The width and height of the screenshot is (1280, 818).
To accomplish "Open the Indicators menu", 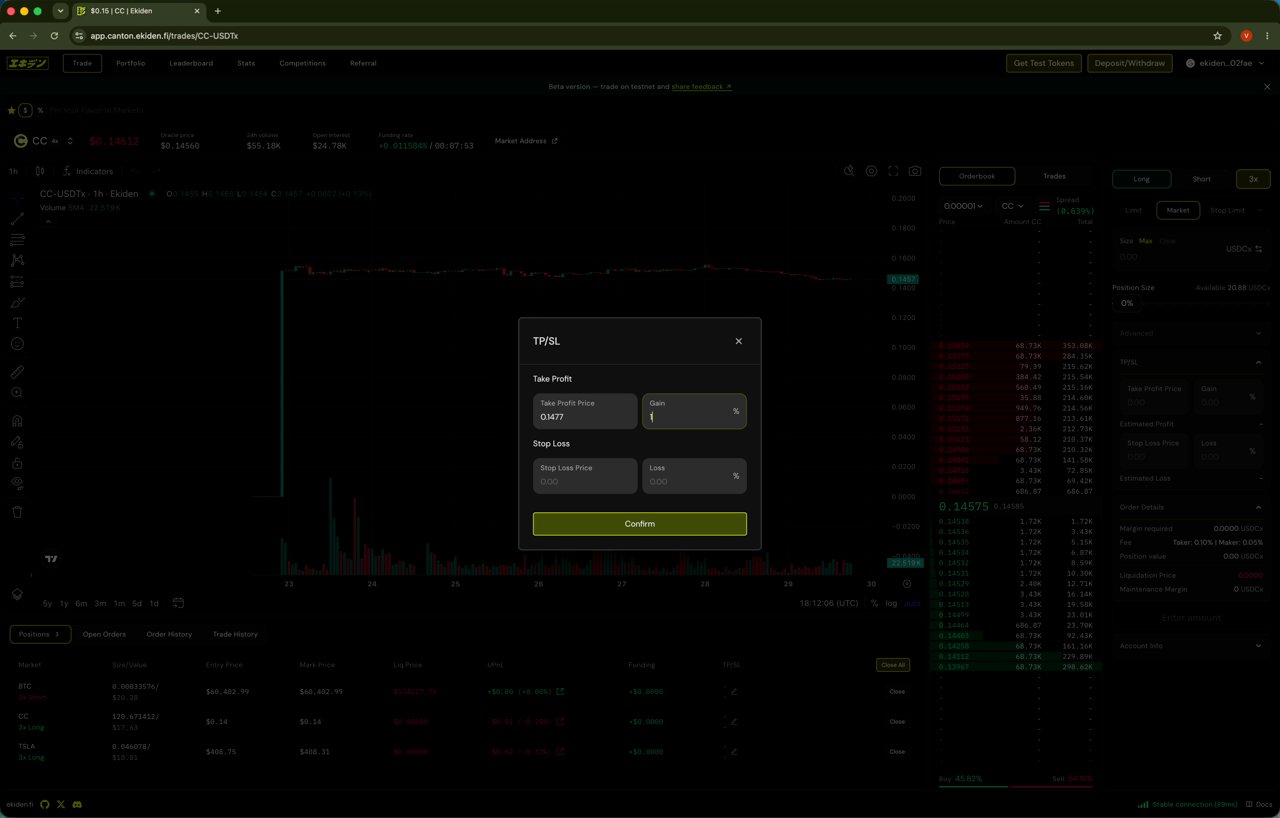I will [x=88, y=171].
